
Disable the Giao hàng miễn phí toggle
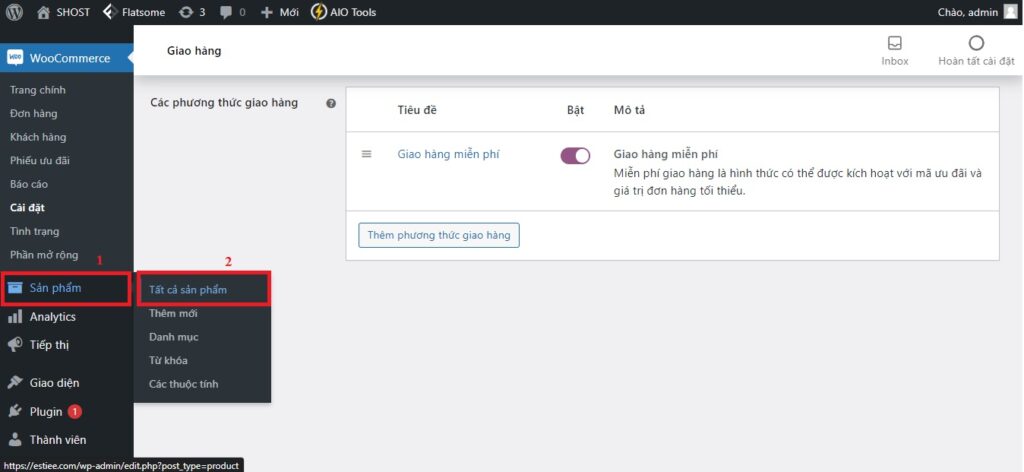(x=575, y=155)
